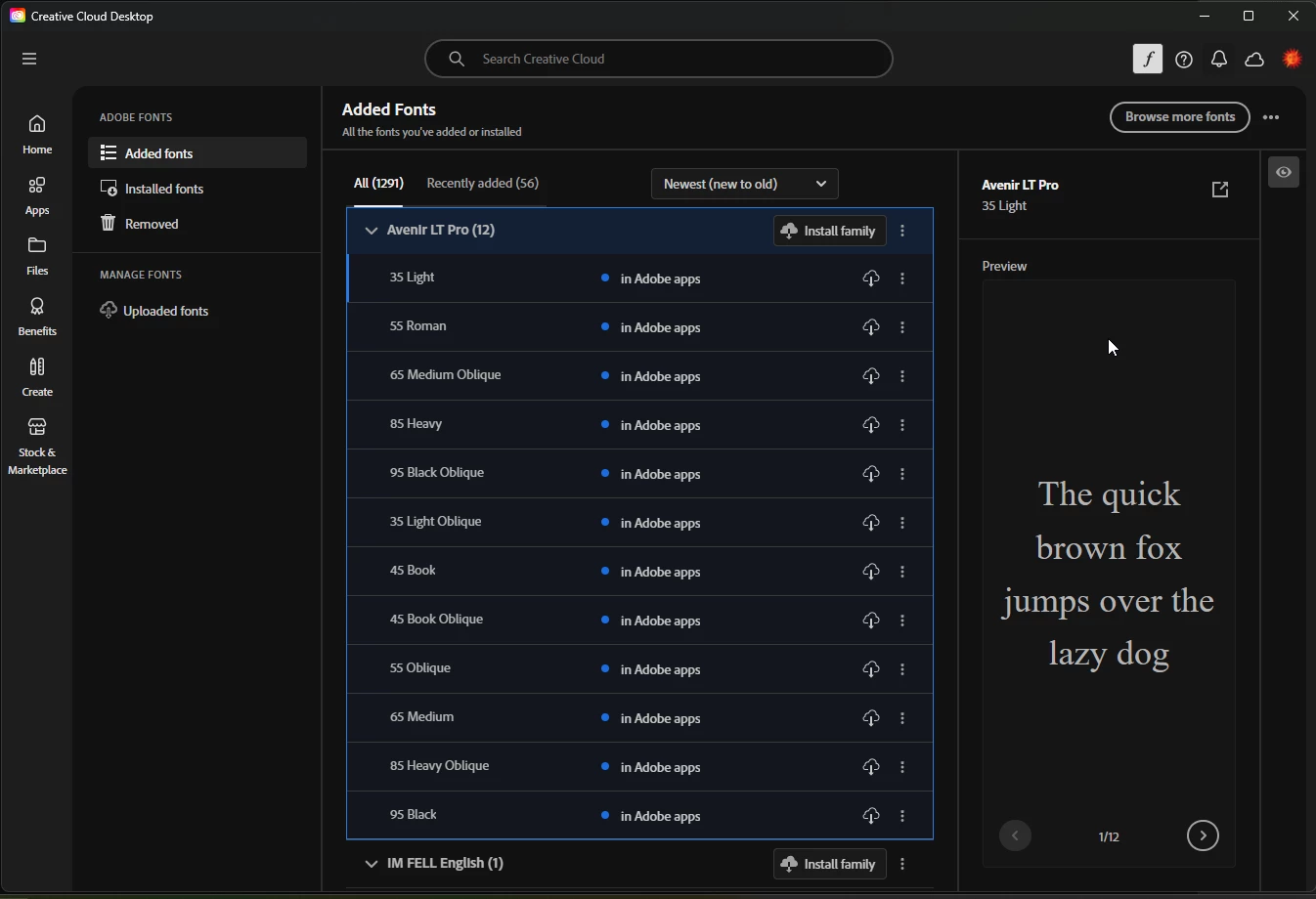Open Removed fonts list

(x=140, y=224)
